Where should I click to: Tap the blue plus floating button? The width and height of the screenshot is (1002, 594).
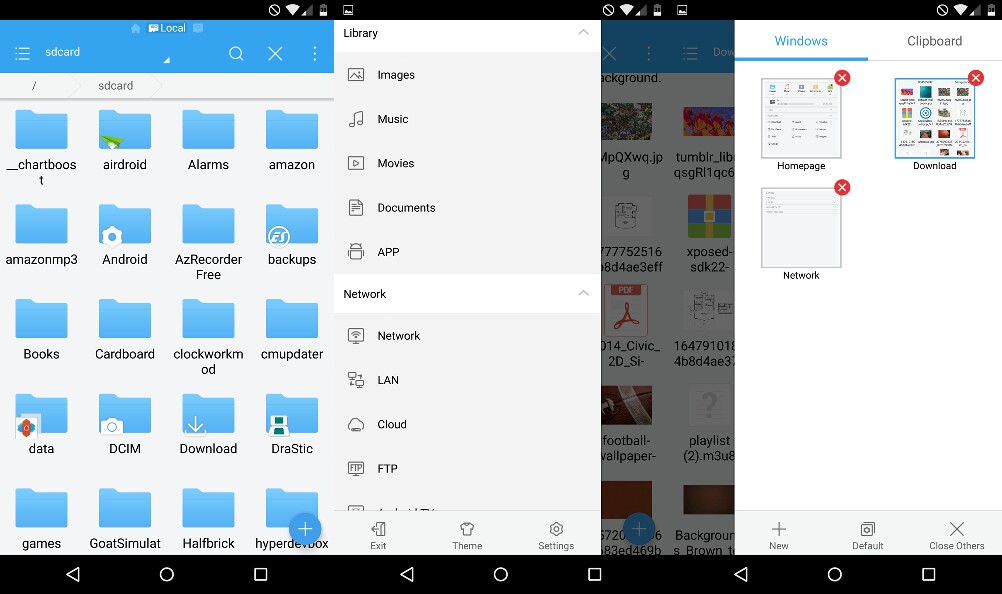[305, 529]
